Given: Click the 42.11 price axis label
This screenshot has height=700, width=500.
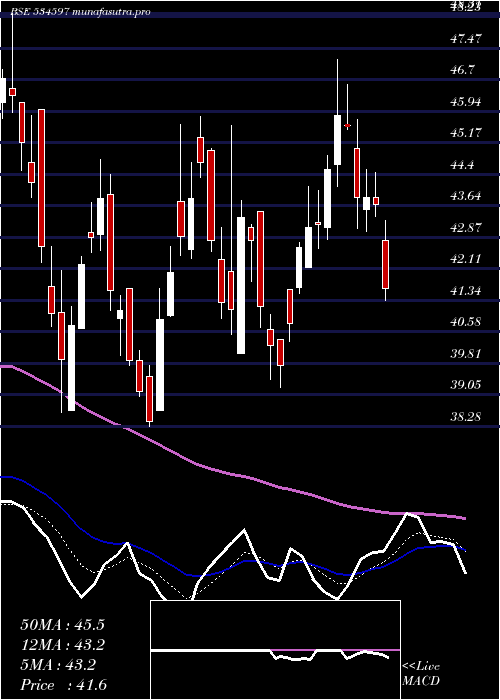Looking at the screenshot, I should pyautogui.click(x=466, y=259).
